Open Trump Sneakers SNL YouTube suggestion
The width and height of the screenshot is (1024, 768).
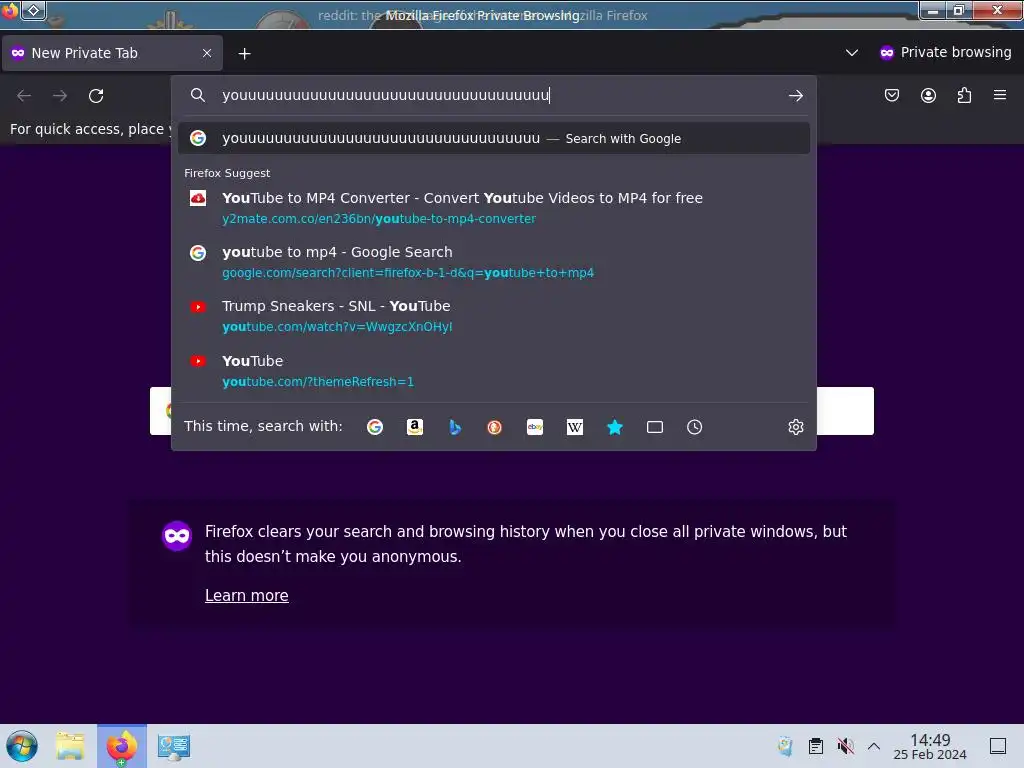pos(494,316)
